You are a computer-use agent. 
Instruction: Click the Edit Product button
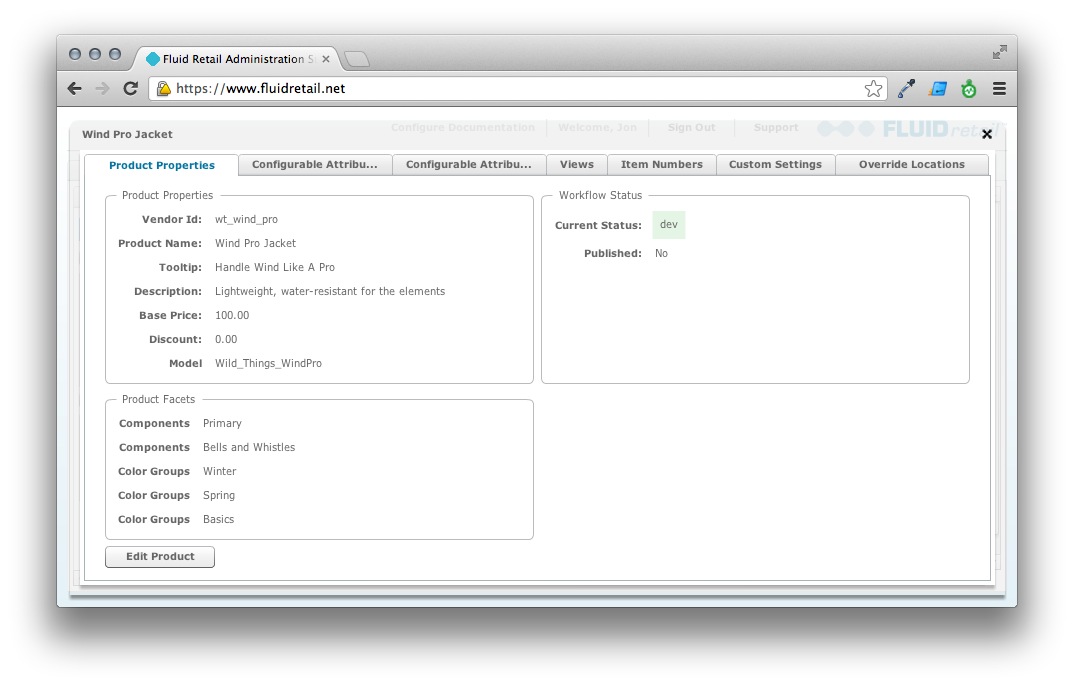159,557
